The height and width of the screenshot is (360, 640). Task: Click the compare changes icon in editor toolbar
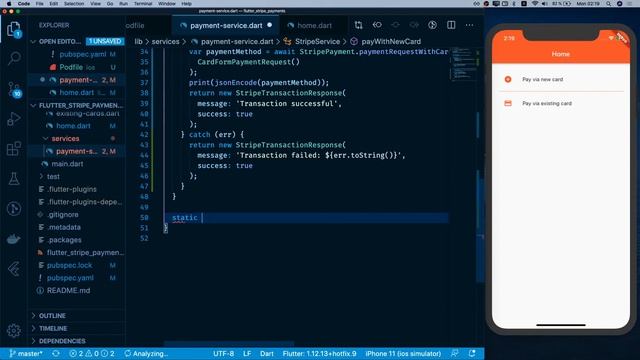(358, 25)
